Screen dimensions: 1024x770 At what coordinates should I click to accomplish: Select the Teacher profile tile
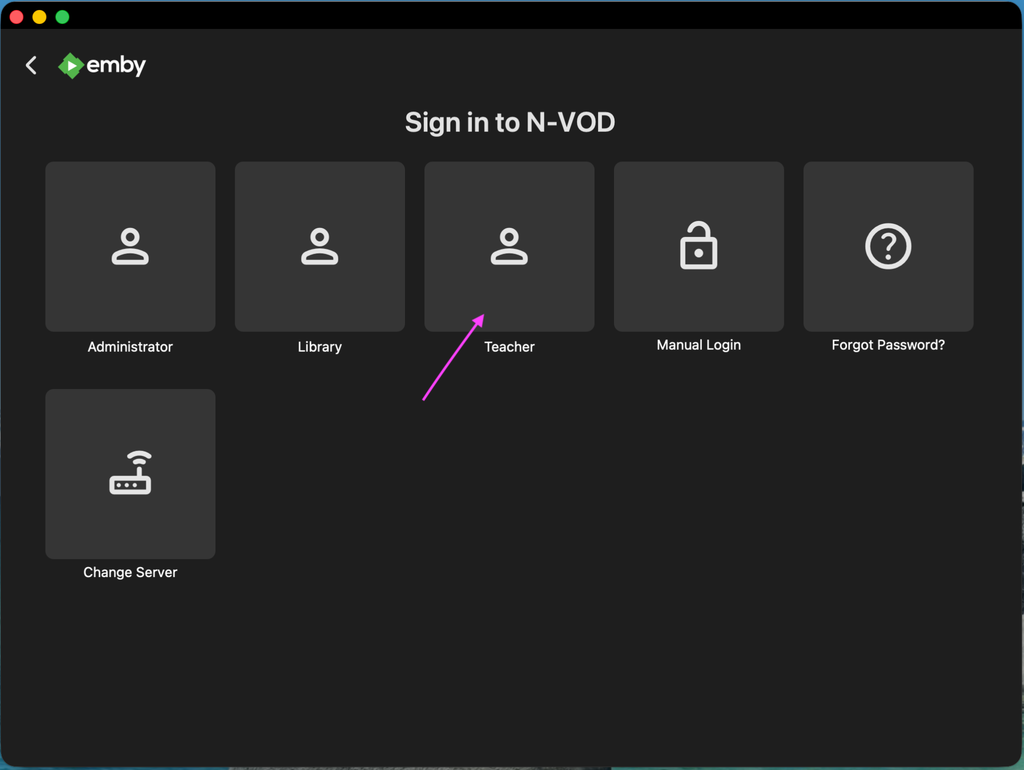coord(509,246)
